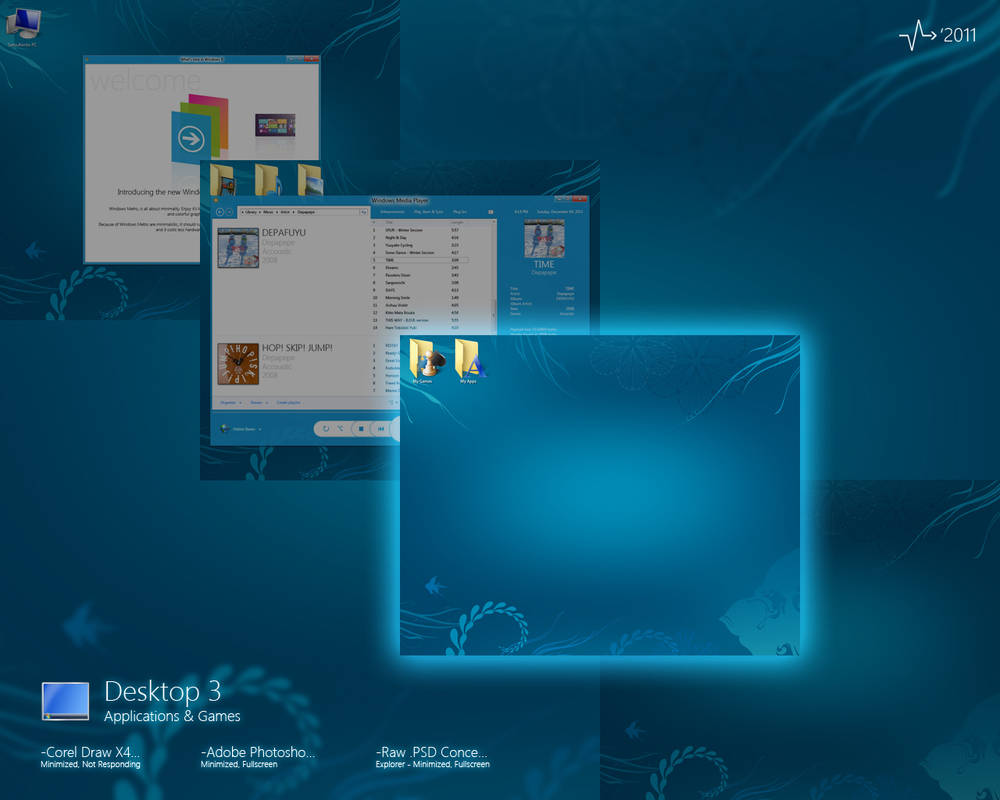This screenshot has width=1000, height=800.
Task: Select the highlighted track TIME in list
Action: click(420, 260)
